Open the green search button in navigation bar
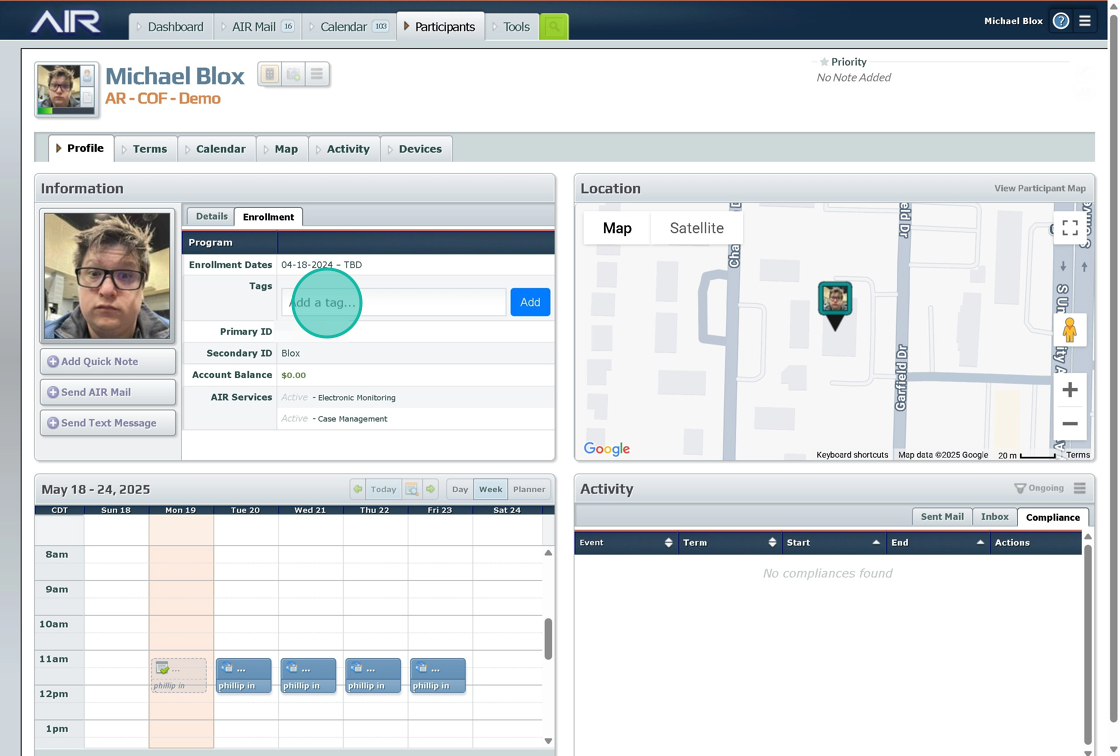Screen dimensions: 1120x756 click(554, 26)
